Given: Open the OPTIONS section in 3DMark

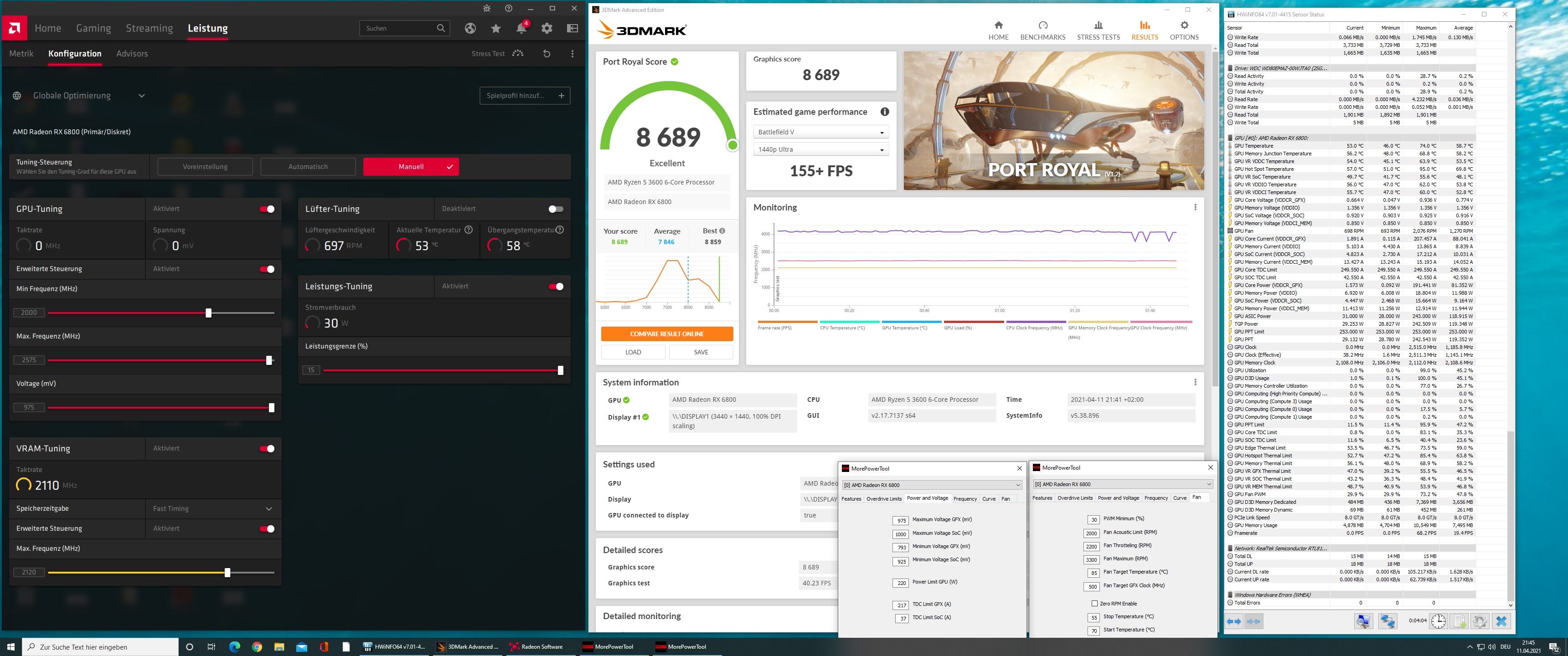Looking at the screenshot, I should coord(1184,31).
